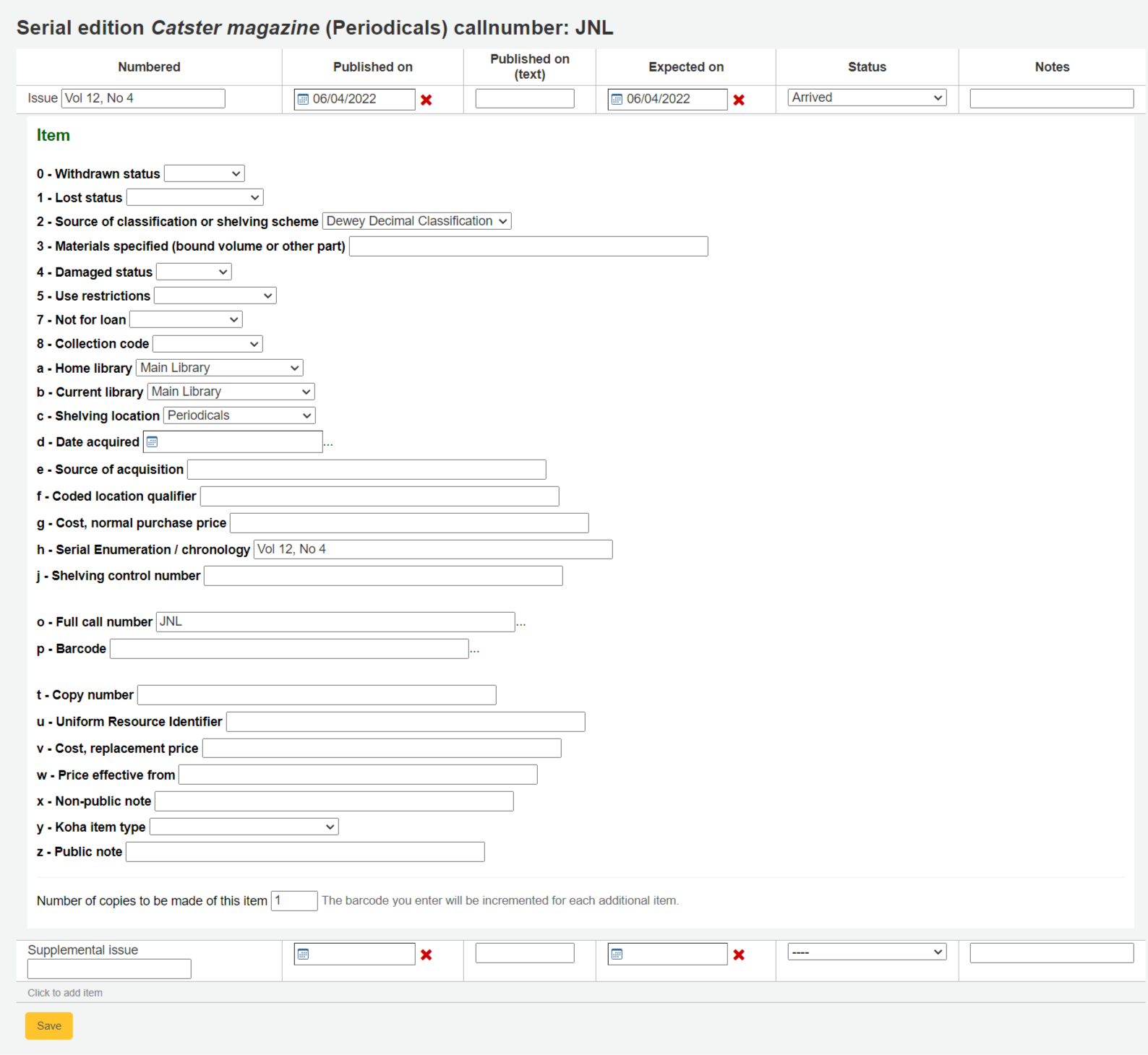Click ellipsis beside Barcode field
Screen dimensions: 1148x1055
pyautogui.click(x=474, y=650)
